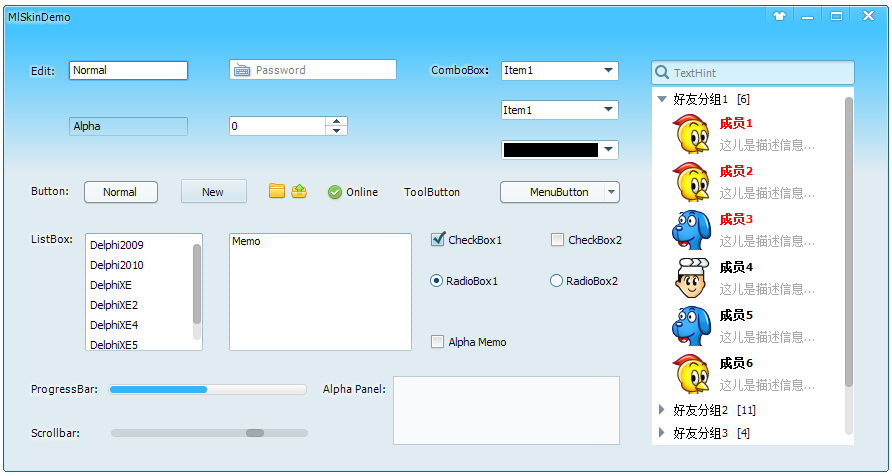Click the chick avatar of 成员2
The height and width of the screenshot is (476, 892).
click(691, 182)
